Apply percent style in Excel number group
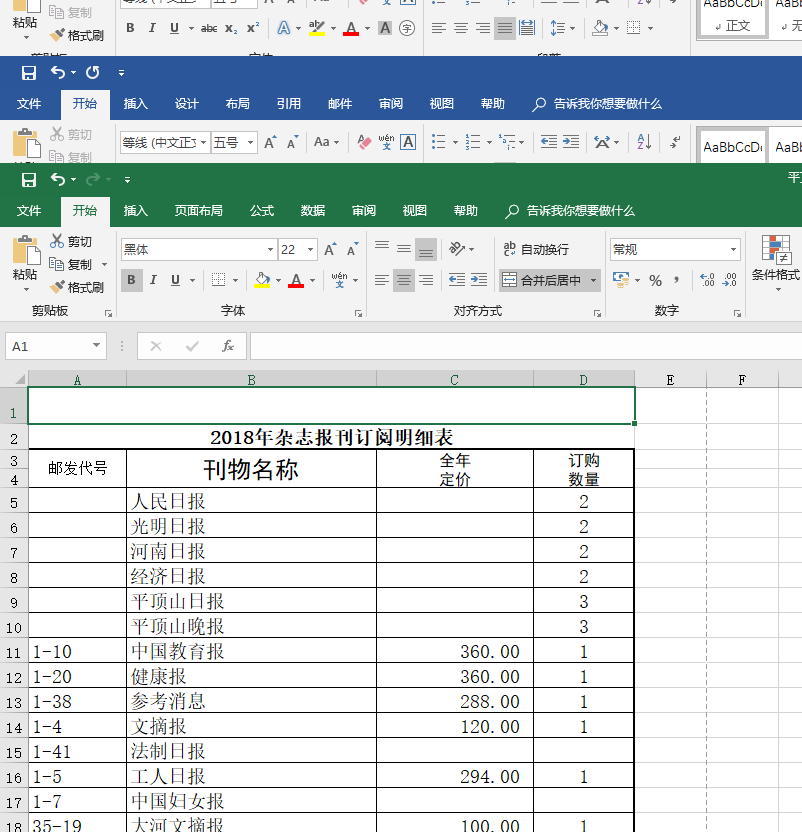This screenshot has height=832, width=802. 656,280
